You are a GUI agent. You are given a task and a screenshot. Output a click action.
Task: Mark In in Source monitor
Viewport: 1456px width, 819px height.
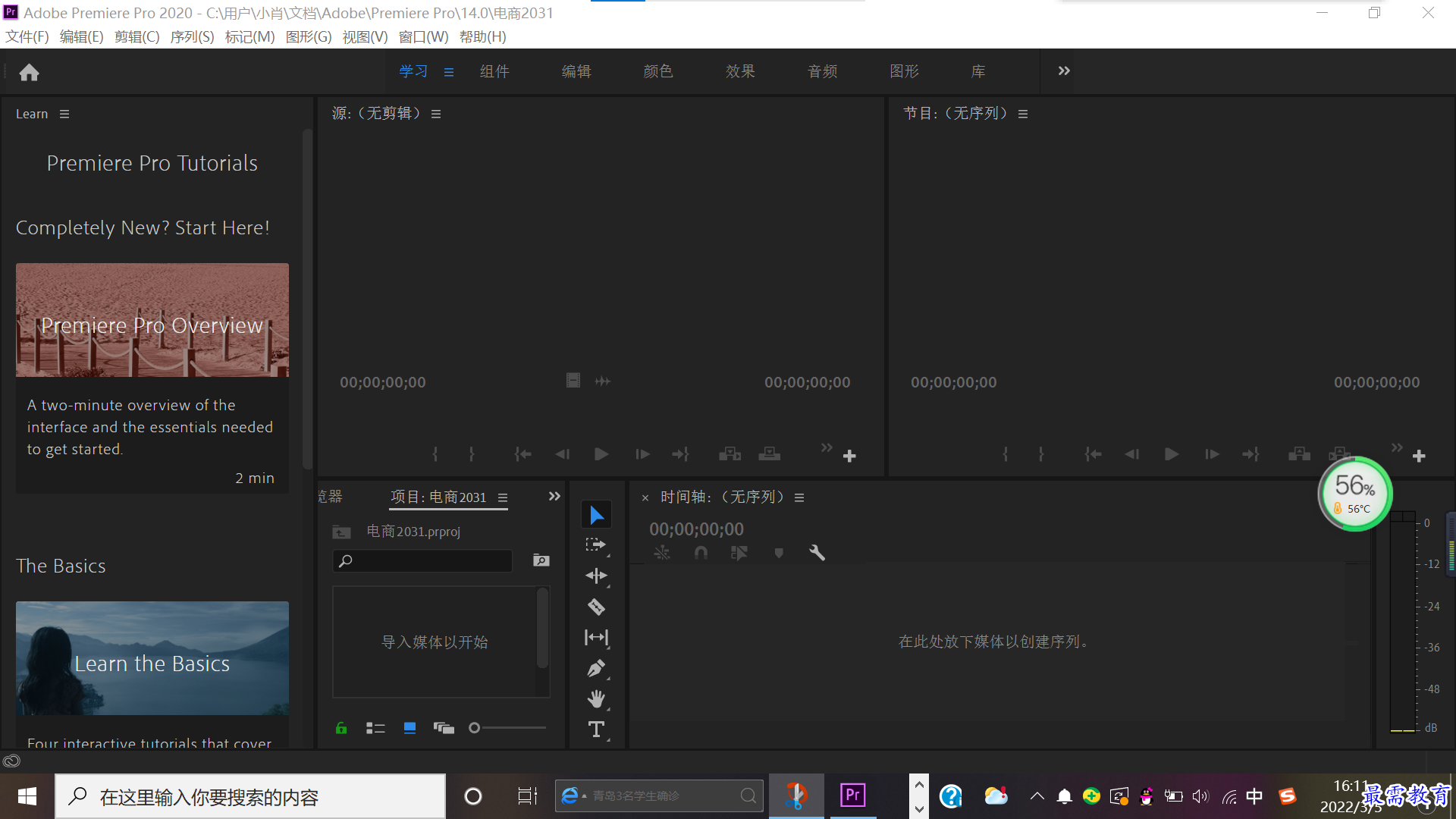435,454
